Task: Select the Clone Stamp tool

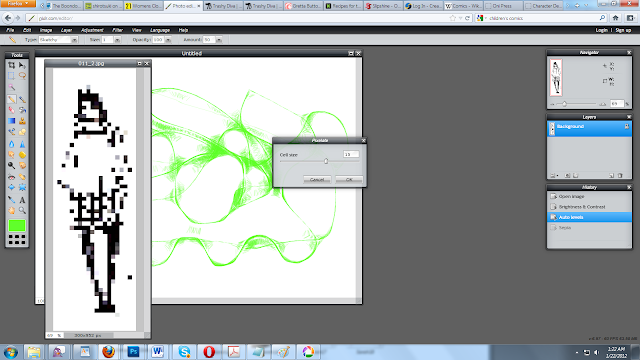Action: (x=22, y=121)
